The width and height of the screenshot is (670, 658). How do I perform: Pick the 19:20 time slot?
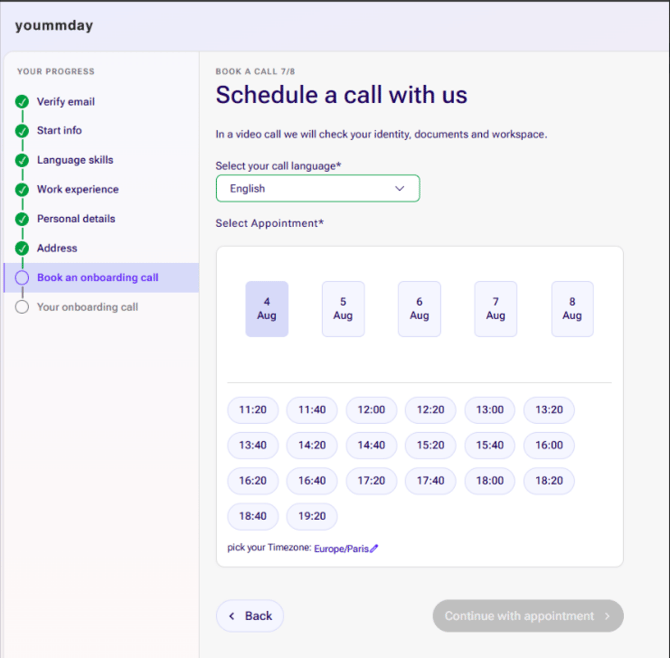coord(312,516)
